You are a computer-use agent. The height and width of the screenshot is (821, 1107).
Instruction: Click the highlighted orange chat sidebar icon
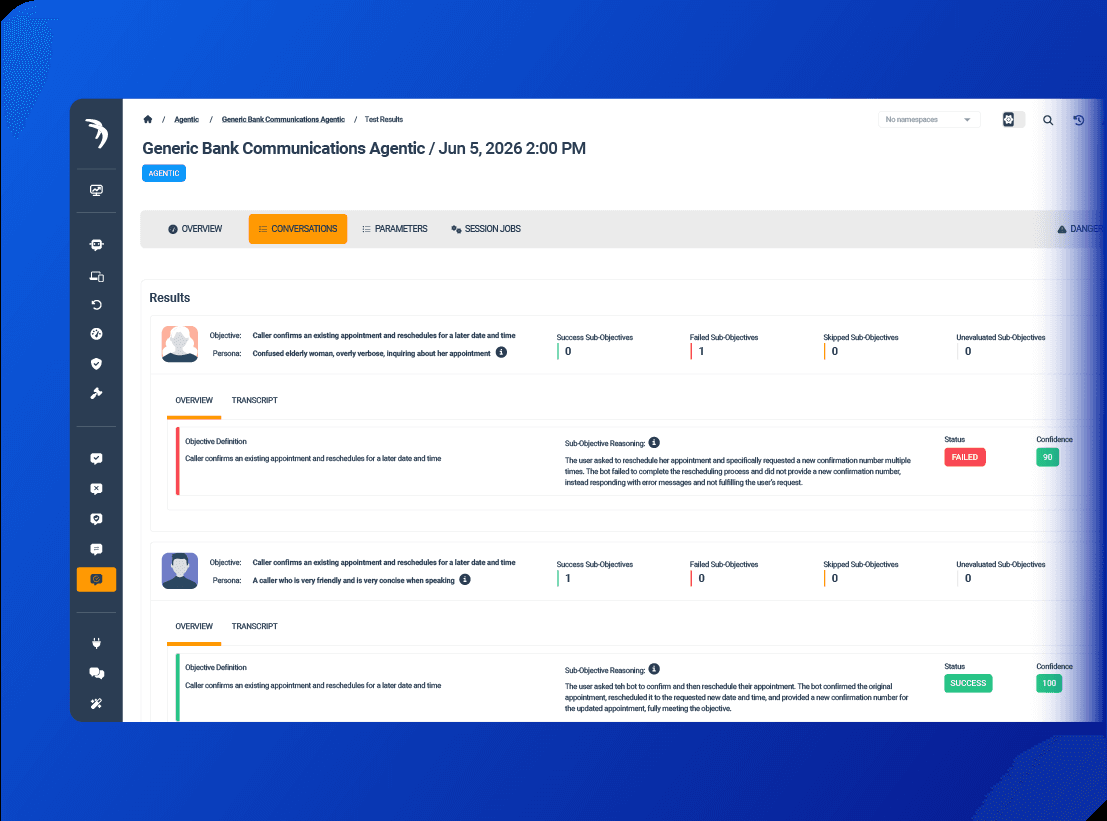(x=97, y=580)
